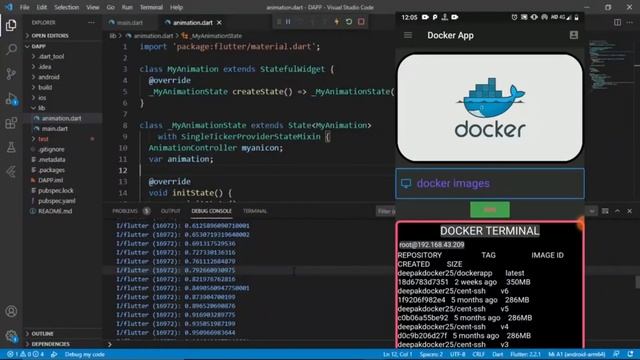
Task: Open Source Control view
Action: click(11, 74)
